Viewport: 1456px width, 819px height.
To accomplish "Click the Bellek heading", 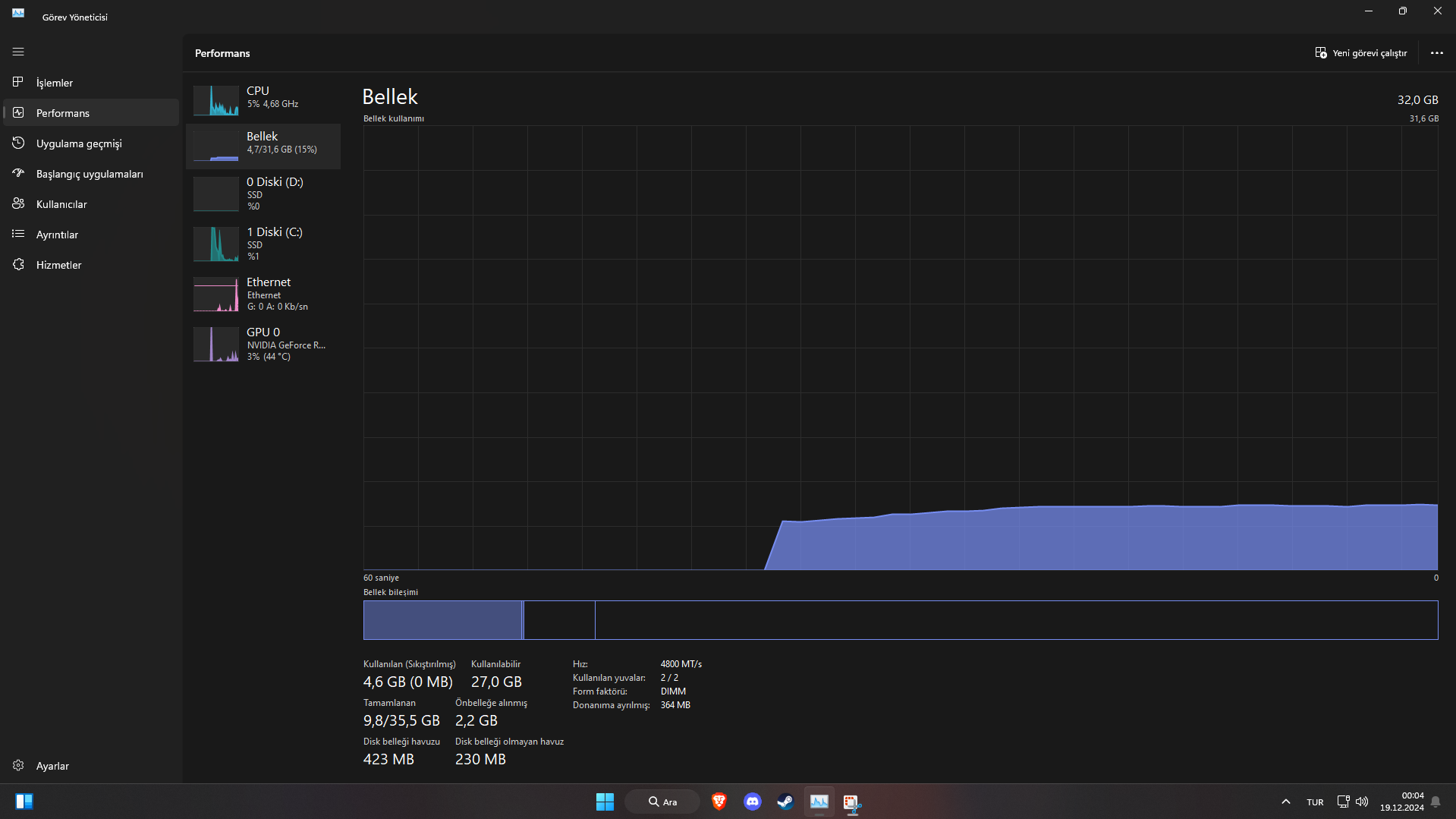I will click(390, 97).
